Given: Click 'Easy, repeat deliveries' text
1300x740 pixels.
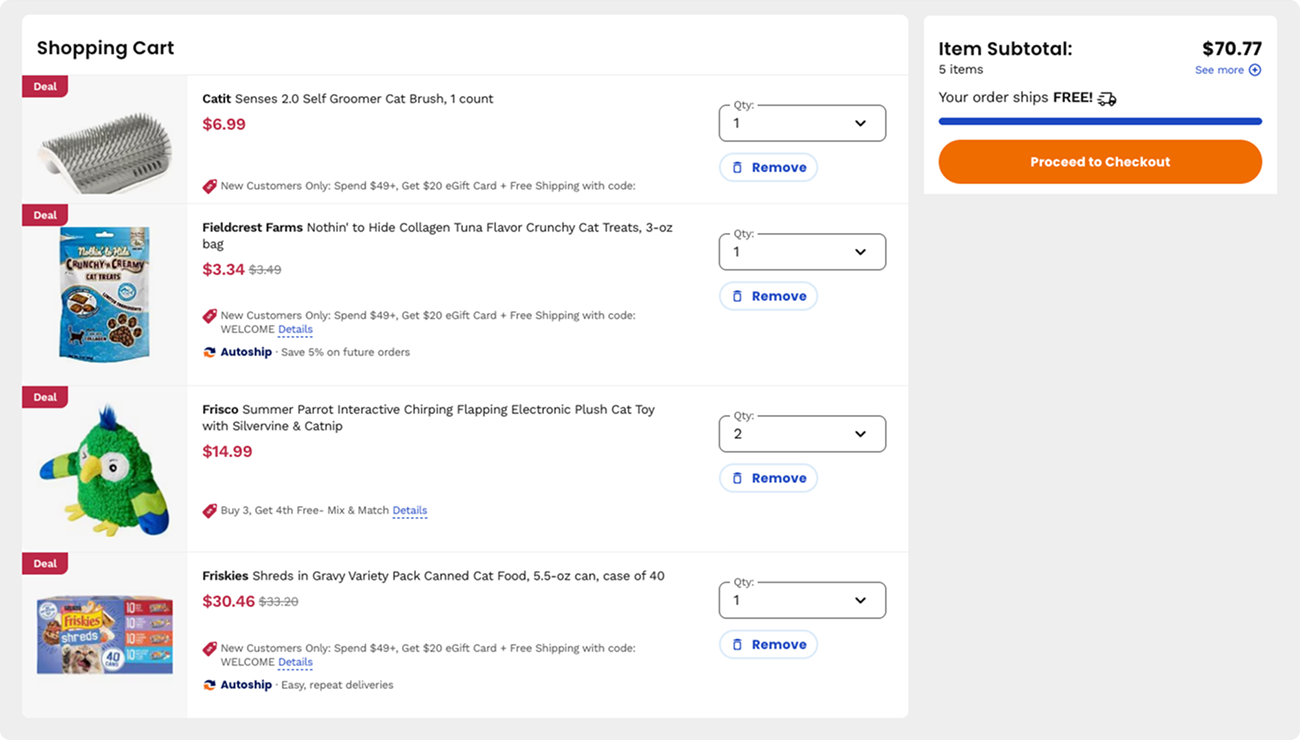Looking at the screenshot, I should click(x=337, y=685).
